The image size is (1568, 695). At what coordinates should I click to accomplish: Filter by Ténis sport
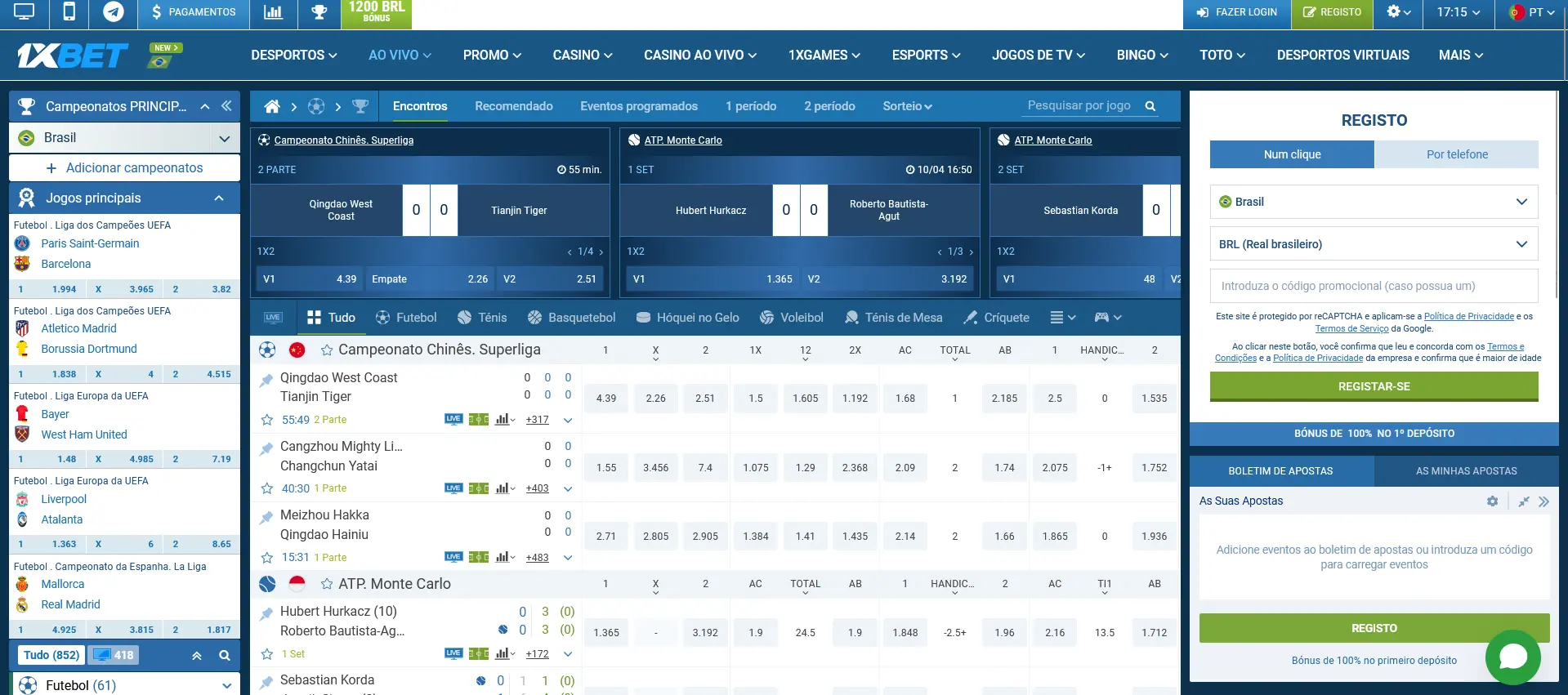[x=482, y=318]
